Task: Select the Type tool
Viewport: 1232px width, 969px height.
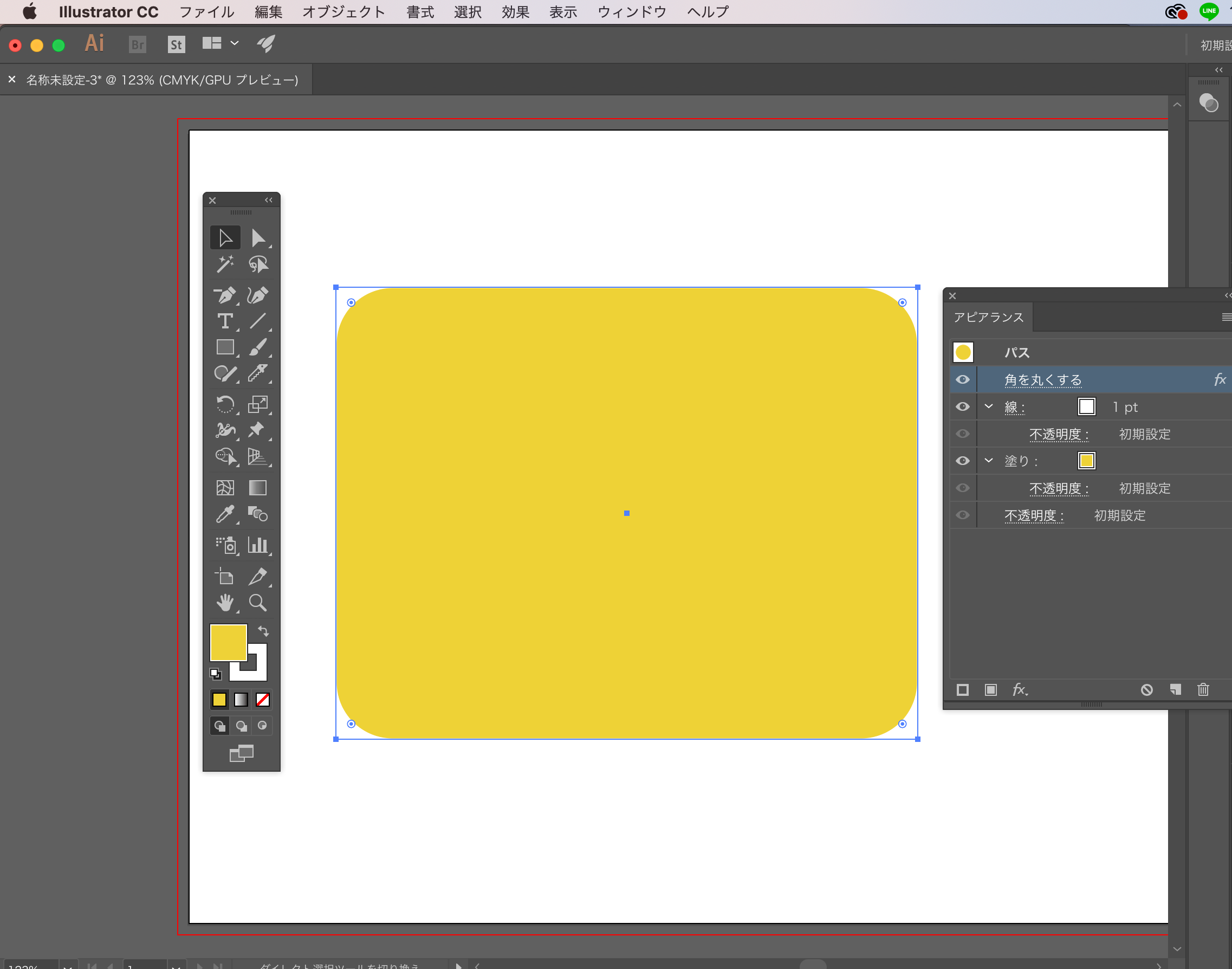Action: (225, 321)
